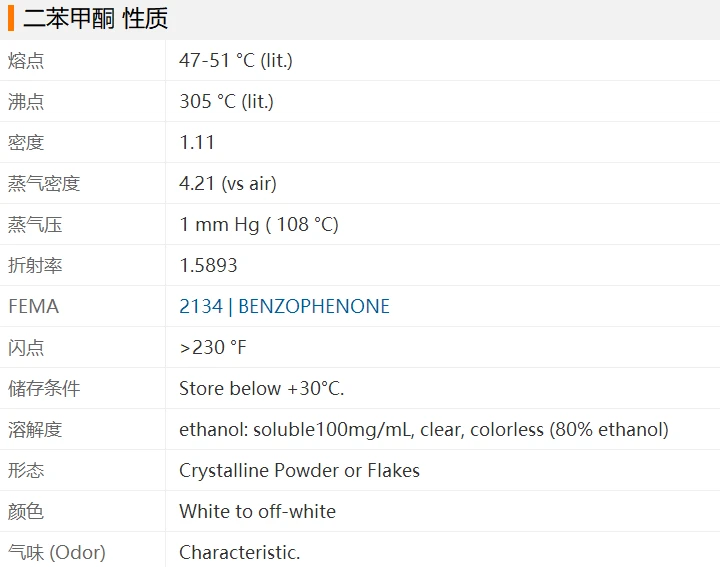This screenshot has width=720, height=567.
Task: Click Crystalline Powder or Flakes value
Action: [x=299, y=471]
